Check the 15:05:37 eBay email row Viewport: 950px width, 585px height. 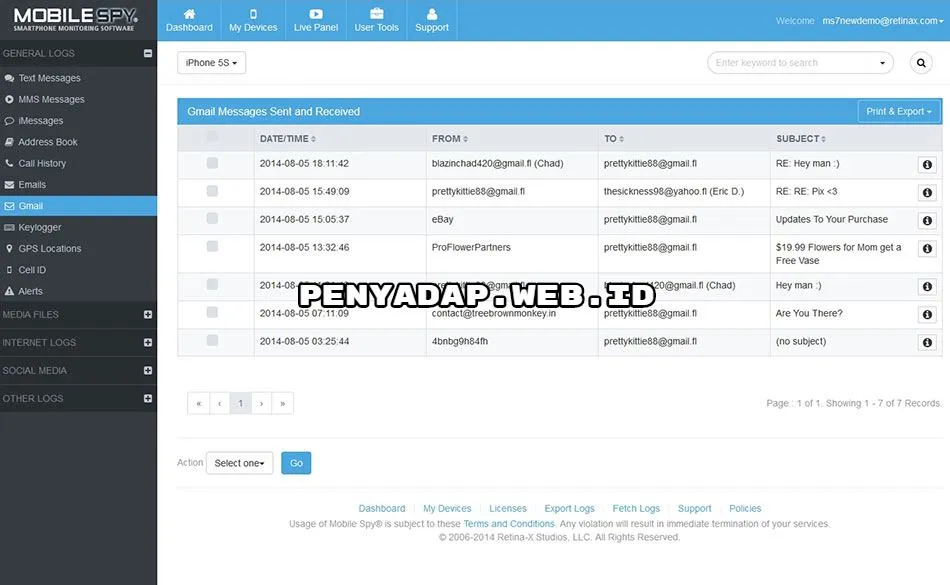212,218
